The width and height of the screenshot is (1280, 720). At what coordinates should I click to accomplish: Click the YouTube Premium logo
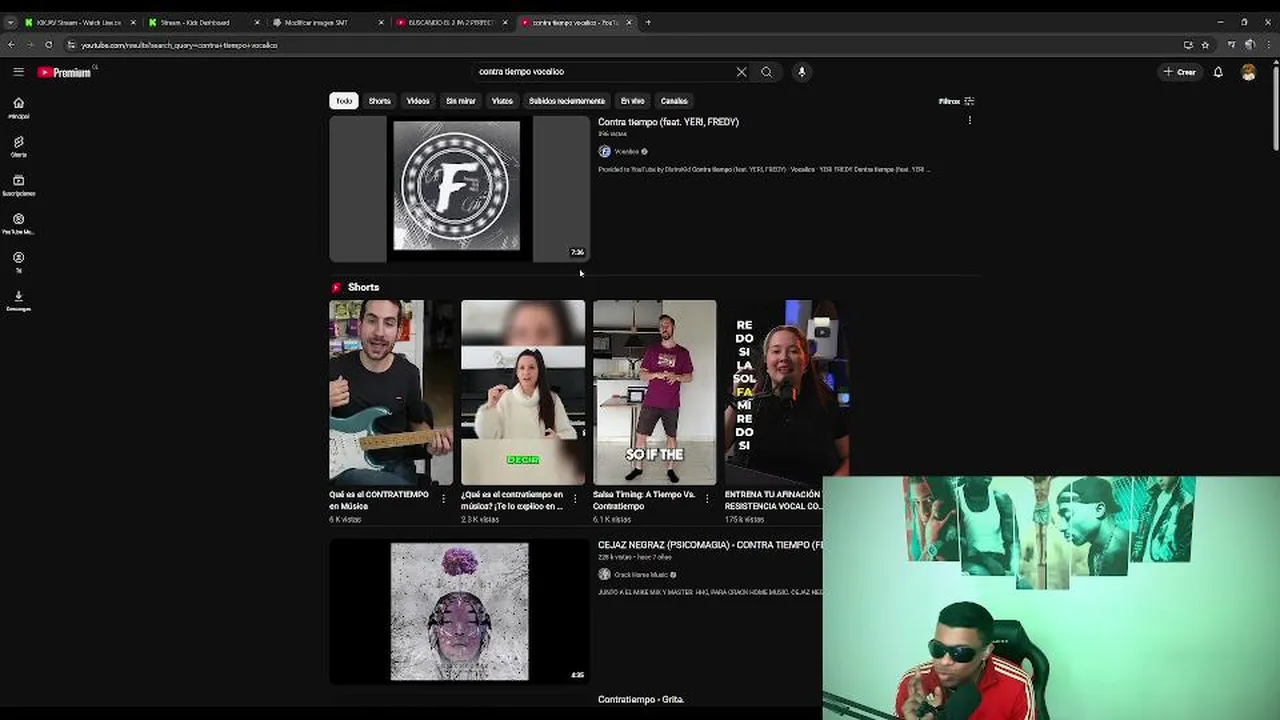point(64,72)
